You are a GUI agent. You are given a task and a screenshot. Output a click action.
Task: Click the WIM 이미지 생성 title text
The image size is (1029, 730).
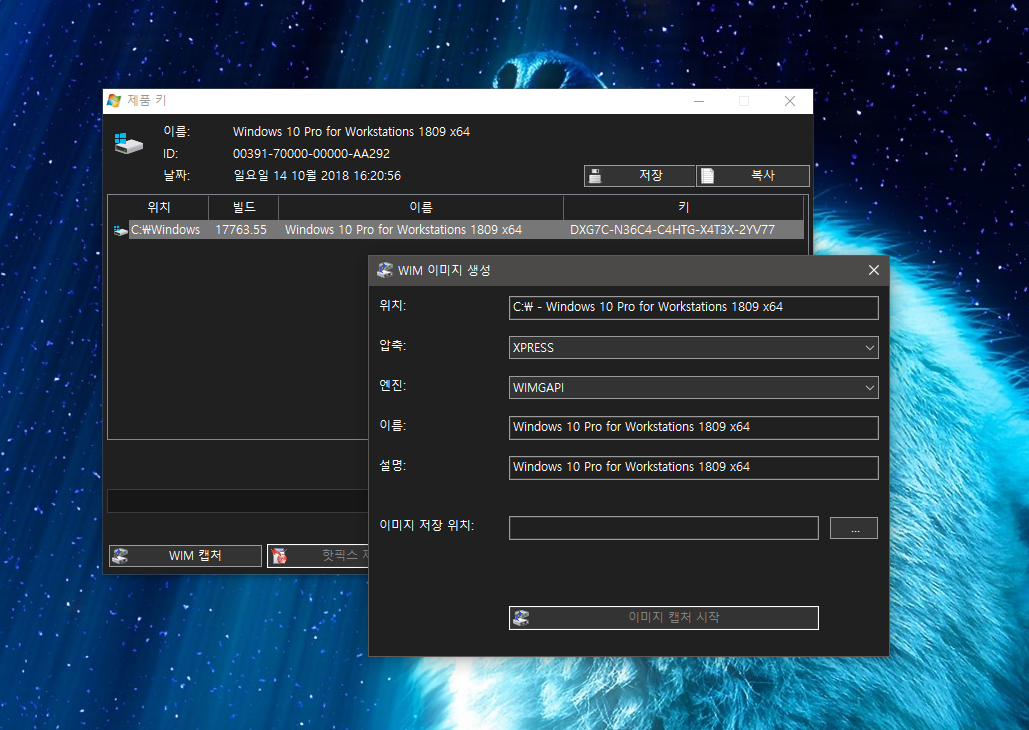[x=444, y=270]
